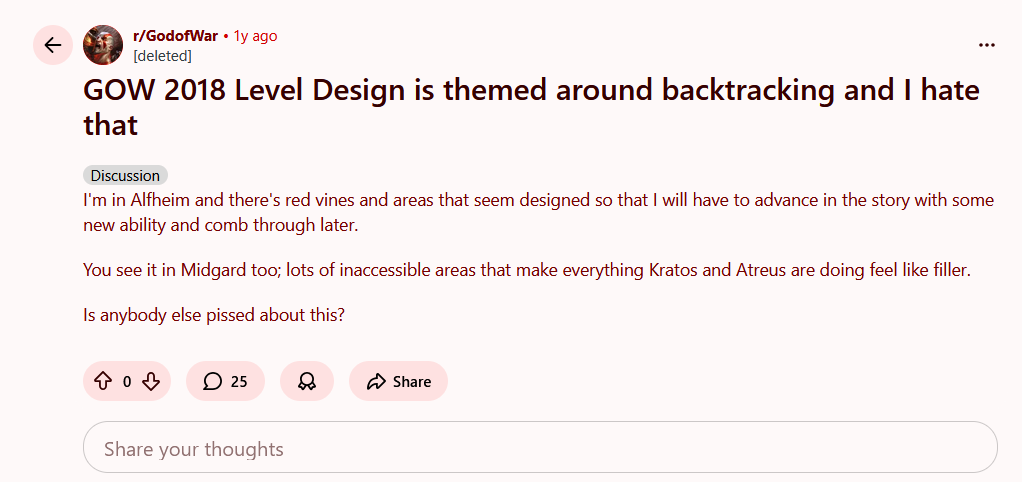The width and height of the screenshot is (1022, 482).
Task: Click the comments speech bubble icon
Action: 212,381
